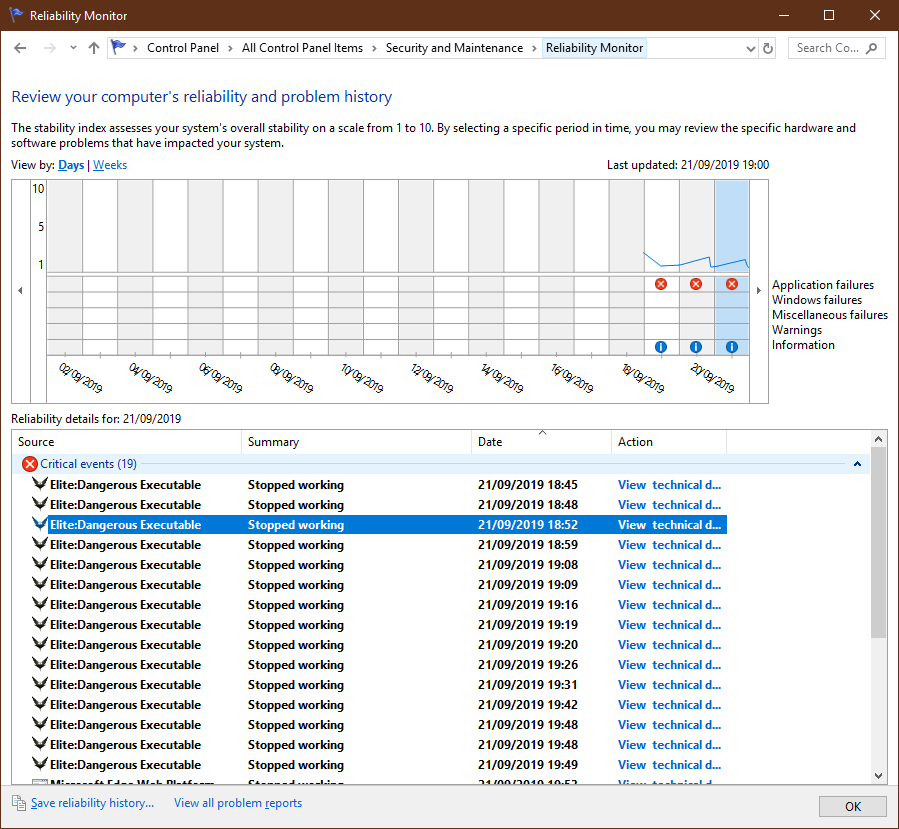The image size is (899, 829).
Task: Click the Back navigation arrow
Action: click(x=20, y=48)
